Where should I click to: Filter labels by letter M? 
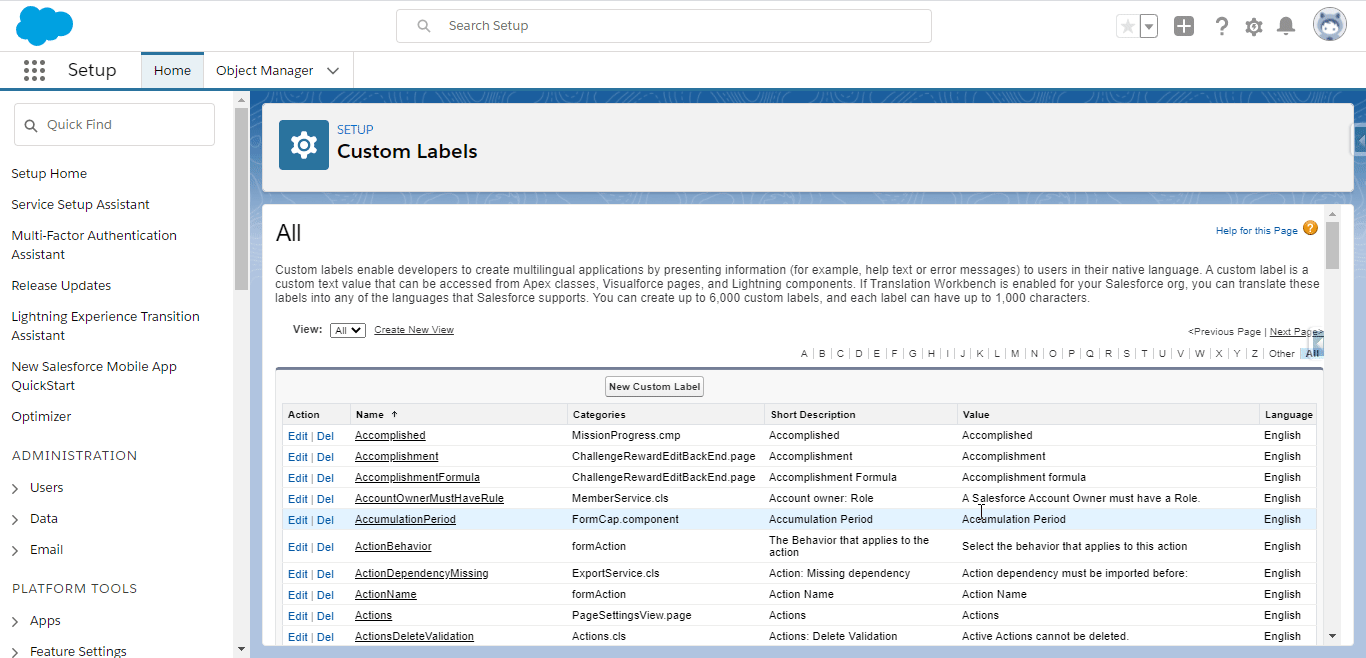point(1015,354)
